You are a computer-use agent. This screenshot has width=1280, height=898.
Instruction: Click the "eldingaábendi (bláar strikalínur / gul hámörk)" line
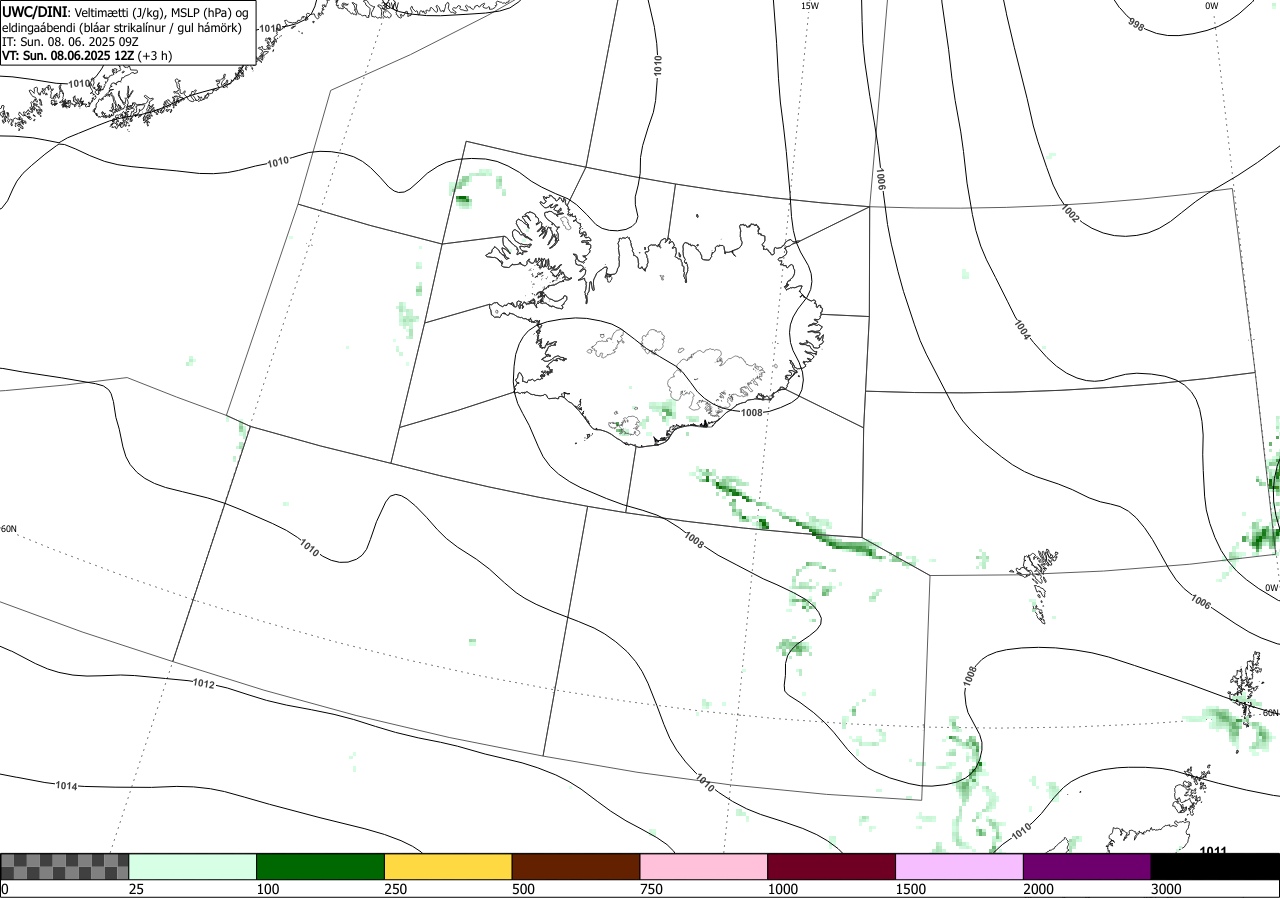pyautogui.click(x=121, y=27)
